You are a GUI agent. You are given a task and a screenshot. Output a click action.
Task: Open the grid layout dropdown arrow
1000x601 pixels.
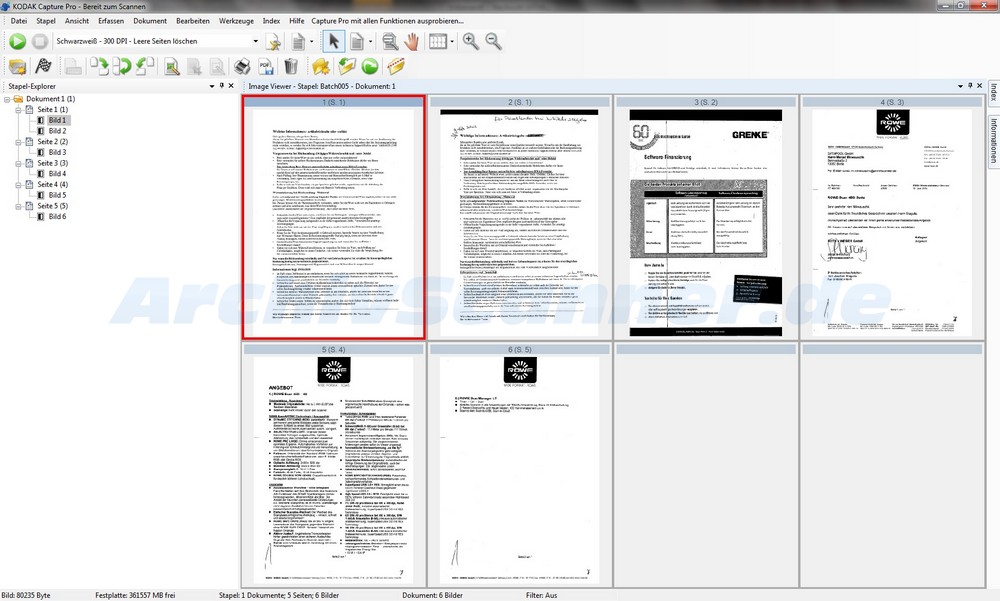coord(450,41)
